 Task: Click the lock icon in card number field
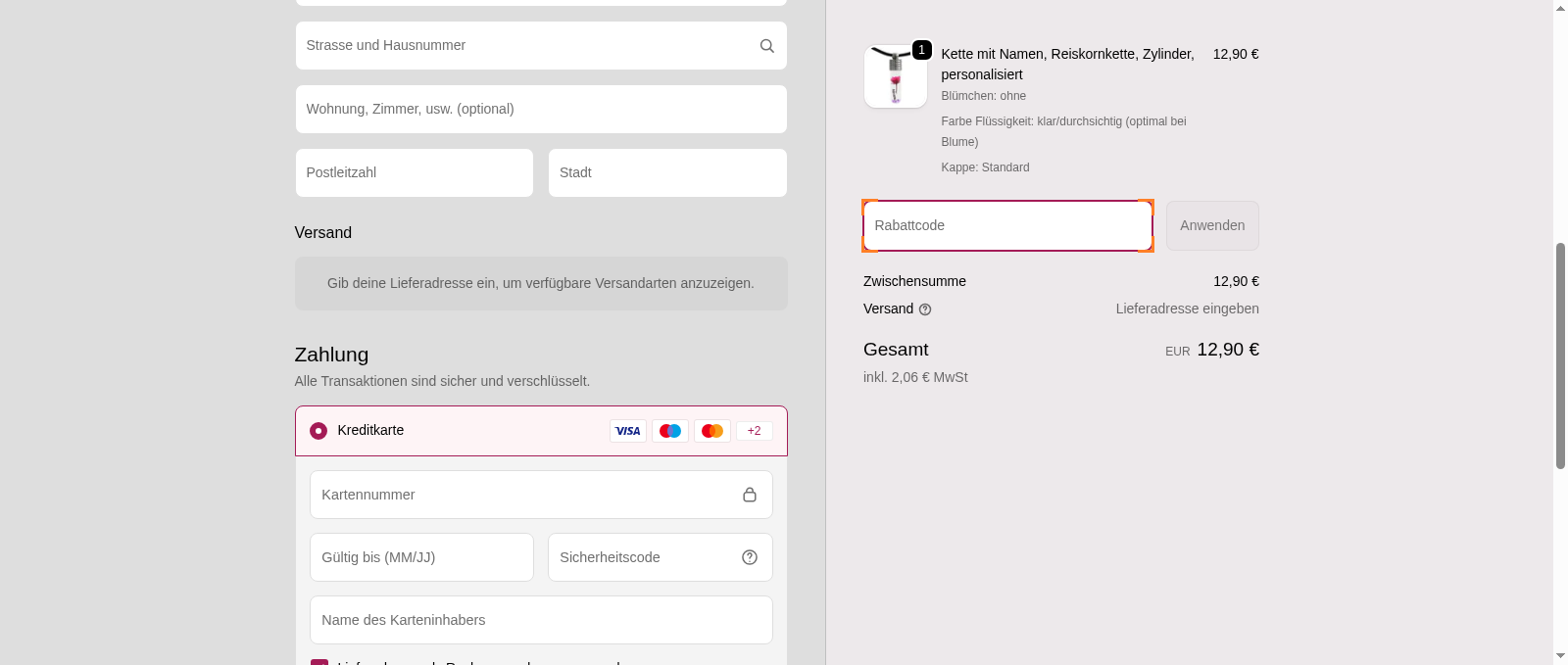(x=749, y=495)
